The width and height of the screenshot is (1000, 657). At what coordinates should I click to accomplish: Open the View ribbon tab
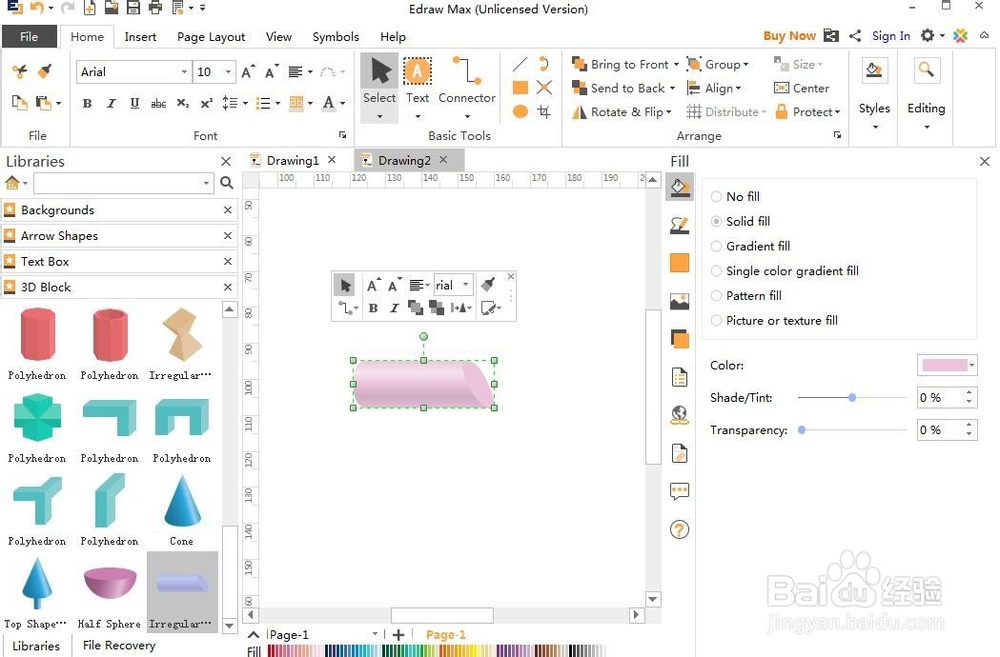pyautogui.click(x=279, y=37)
